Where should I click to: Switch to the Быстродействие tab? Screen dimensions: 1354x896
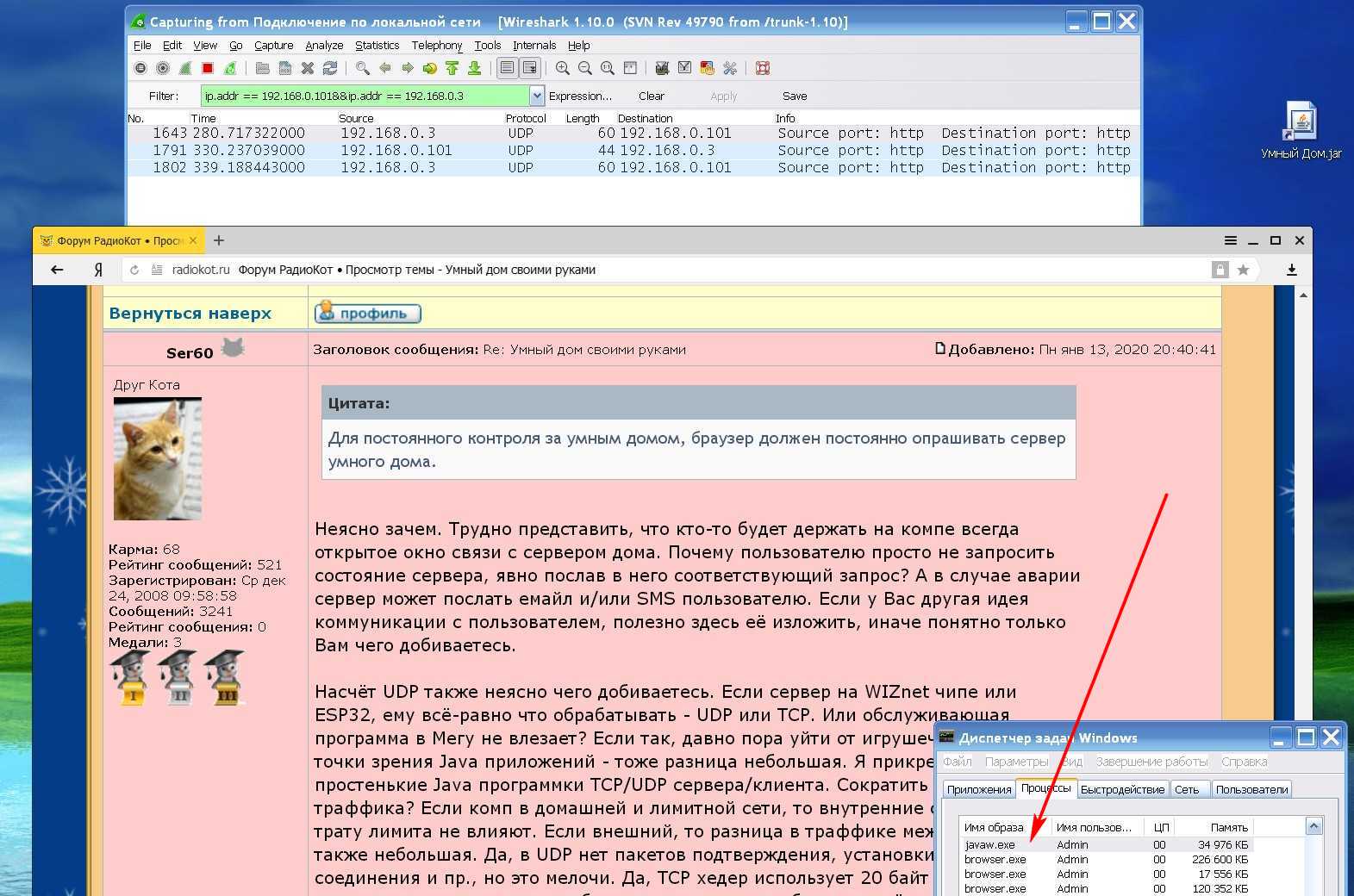1122,789
